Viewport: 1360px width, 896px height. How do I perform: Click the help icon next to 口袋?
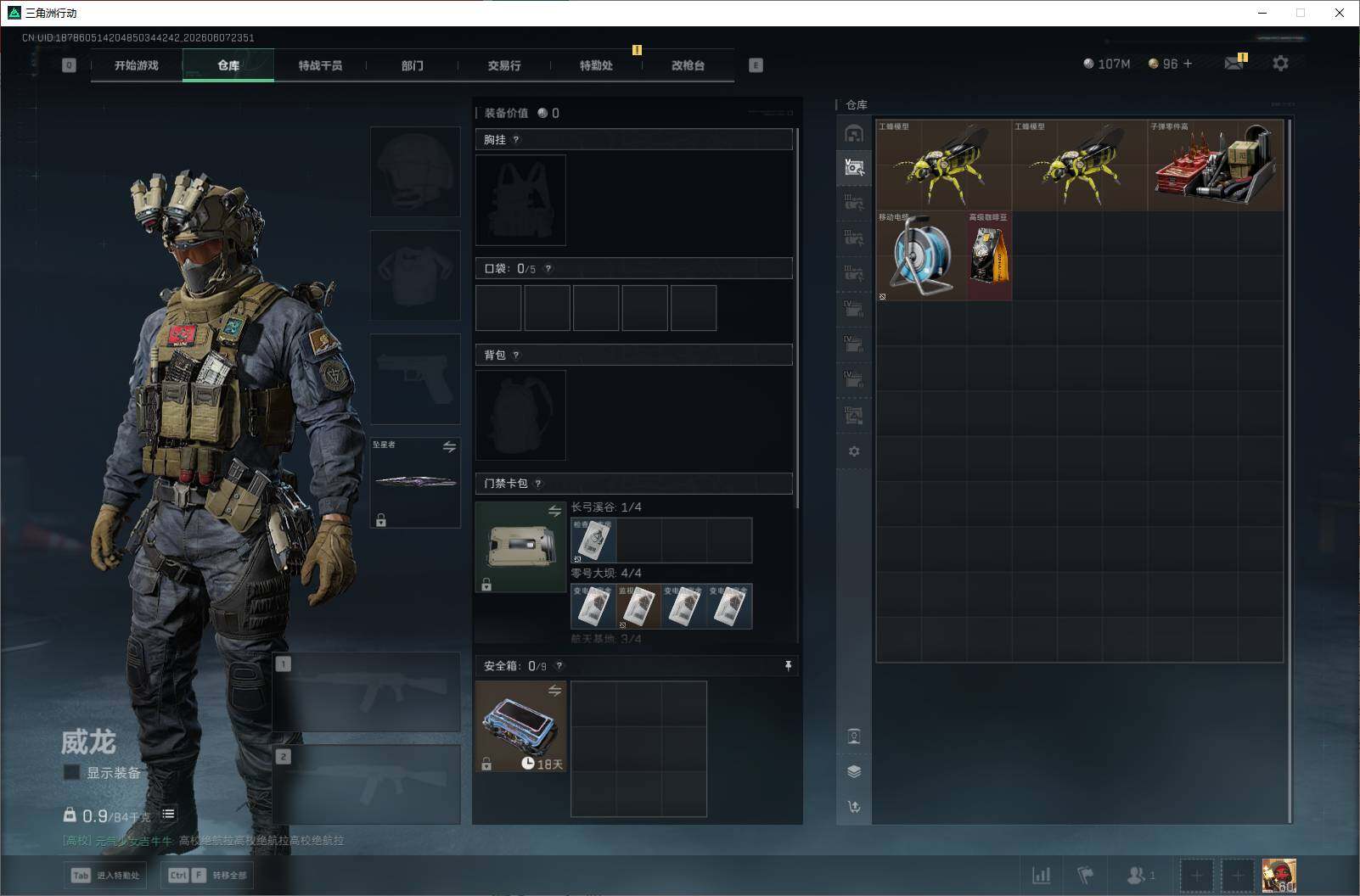548,269
